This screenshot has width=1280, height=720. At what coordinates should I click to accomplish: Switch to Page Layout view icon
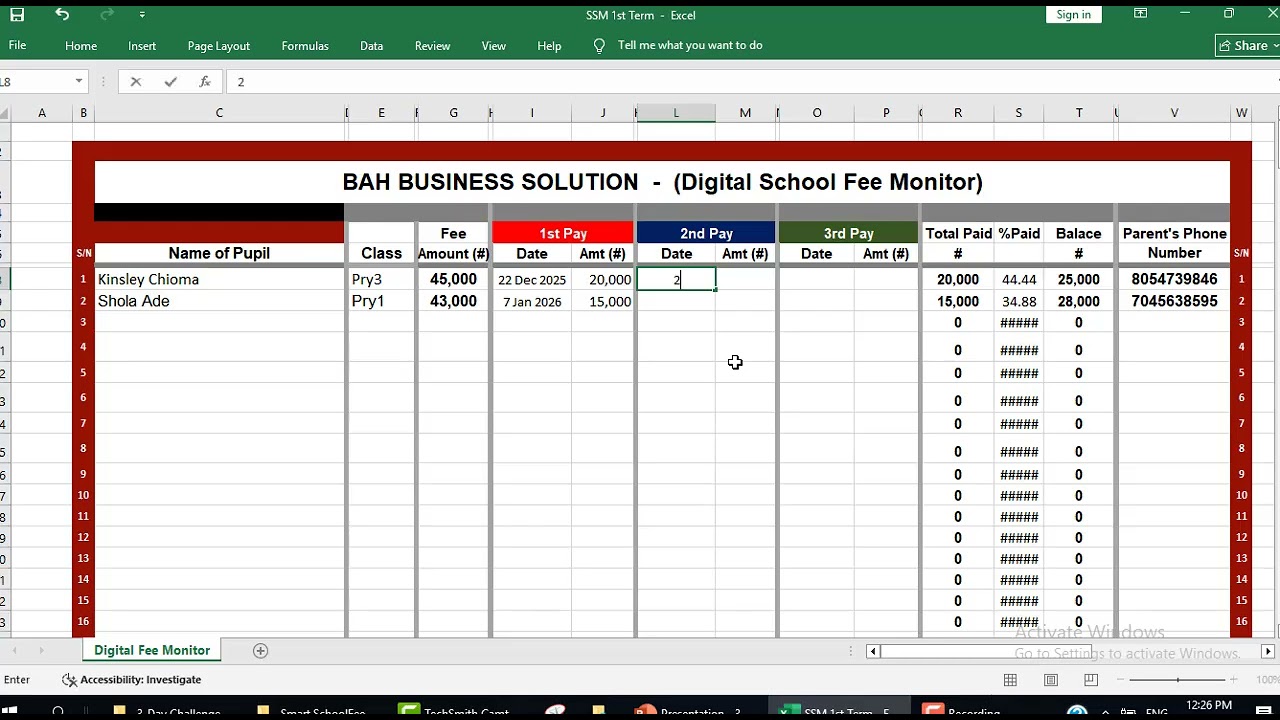coord(1050,680)
